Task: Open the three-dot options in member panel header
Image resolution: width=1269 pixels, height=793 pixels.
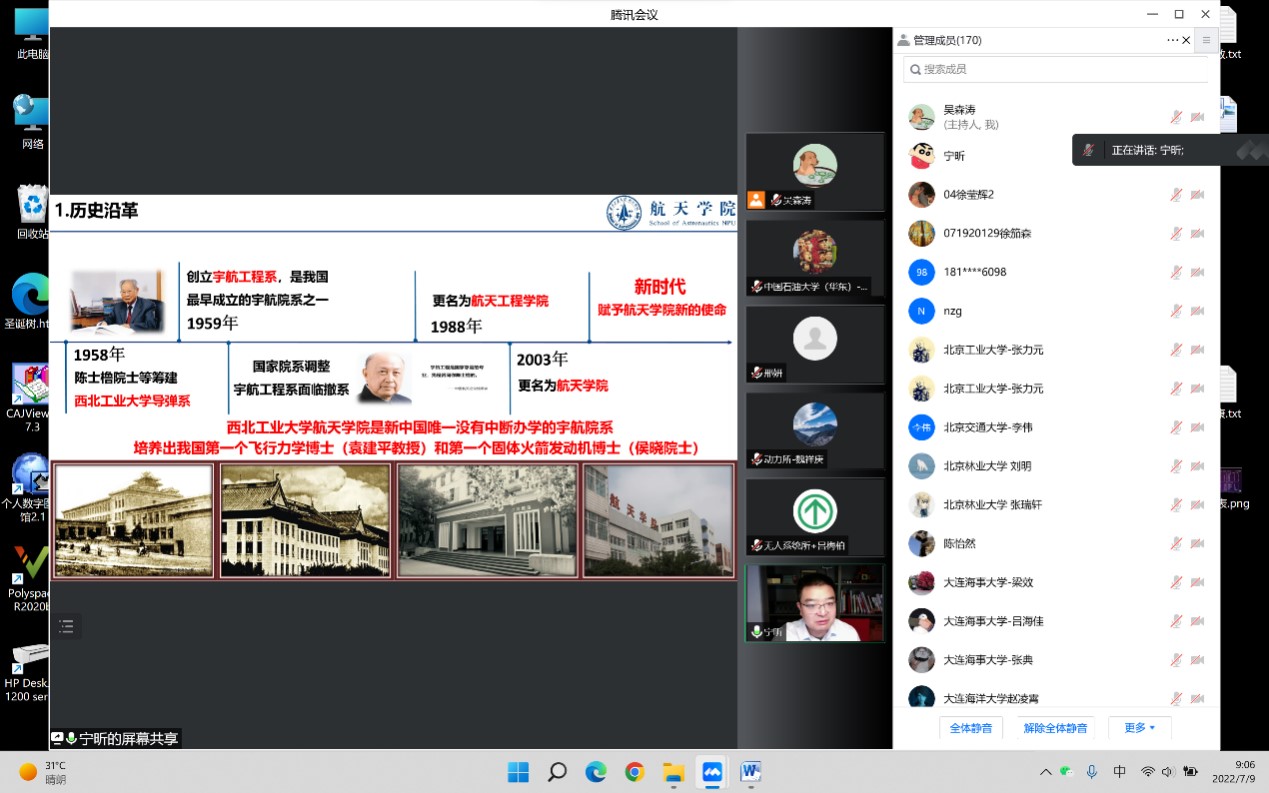Action: click(x=1172, y=40)
